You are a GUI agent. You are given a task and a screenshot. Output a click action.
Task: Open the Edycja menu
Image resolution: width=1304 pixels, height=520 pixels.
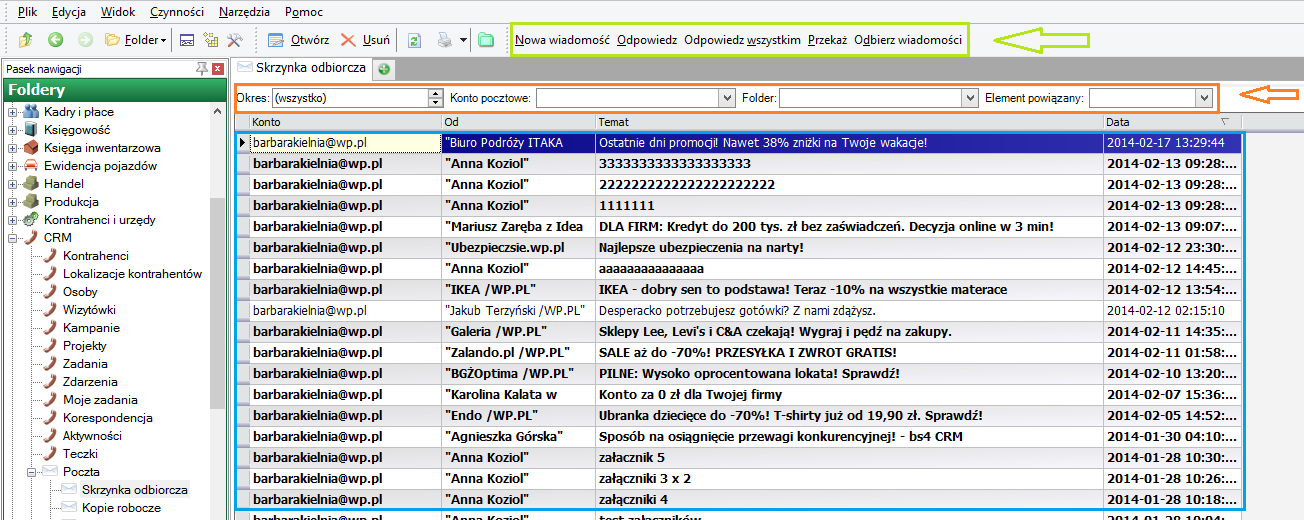coord(70,12)
